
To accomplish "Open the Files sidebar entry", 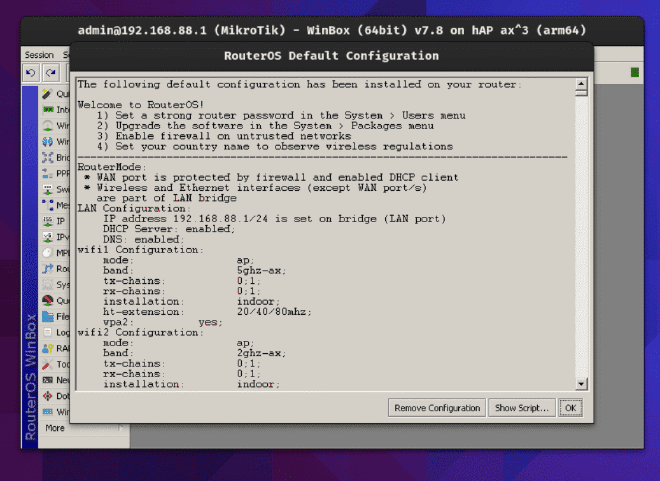I will (55, 316).
